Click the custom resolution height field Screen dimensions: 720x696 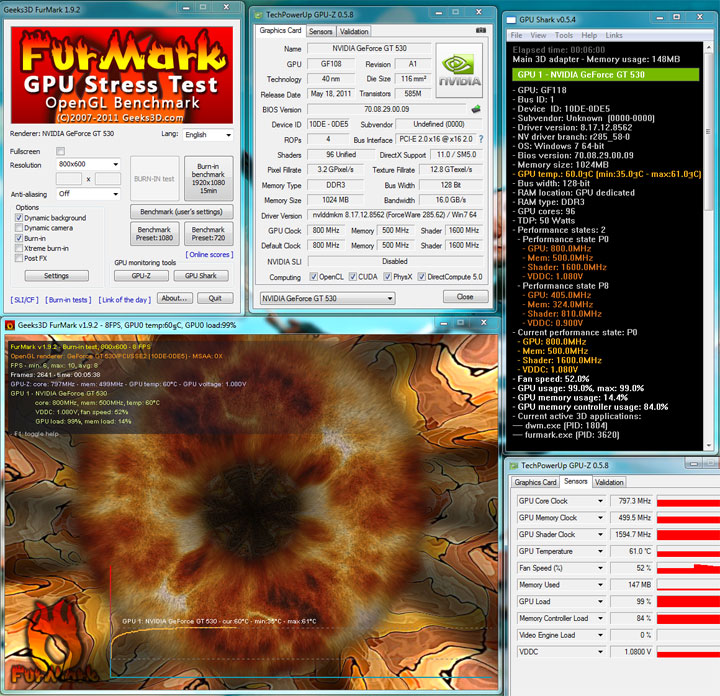coord(107,179)
